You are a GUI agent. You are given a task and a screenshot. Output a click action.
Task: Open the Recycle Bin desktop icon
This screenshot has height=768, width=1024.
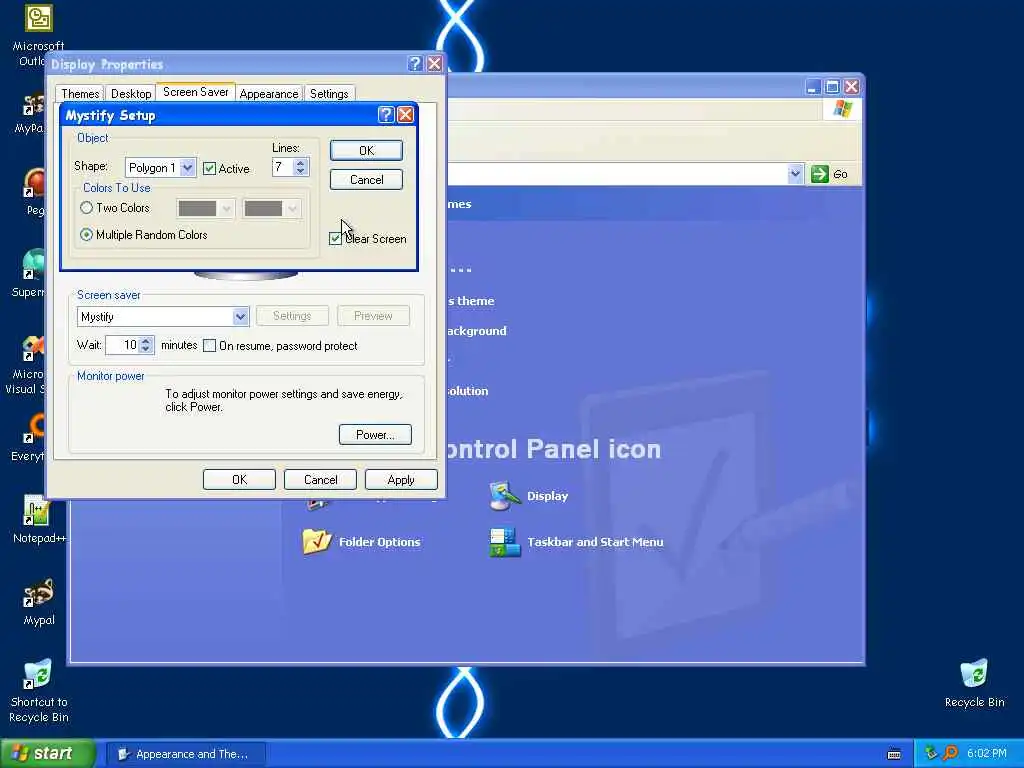pyautogui.click(x=974, y=675)
